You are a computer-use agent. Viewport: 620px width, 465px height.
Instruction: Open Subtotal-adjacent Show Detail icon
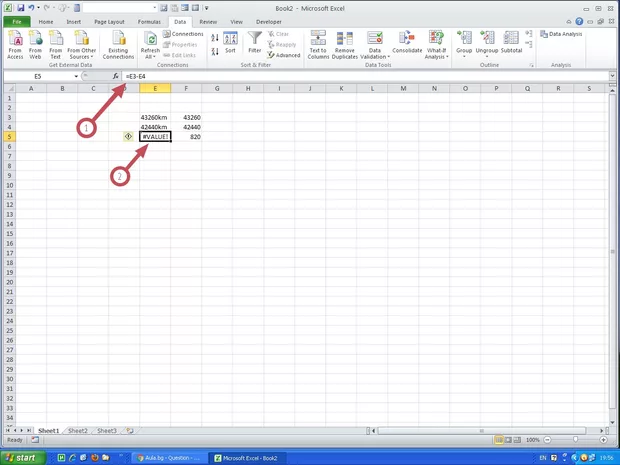click(528, 33)
